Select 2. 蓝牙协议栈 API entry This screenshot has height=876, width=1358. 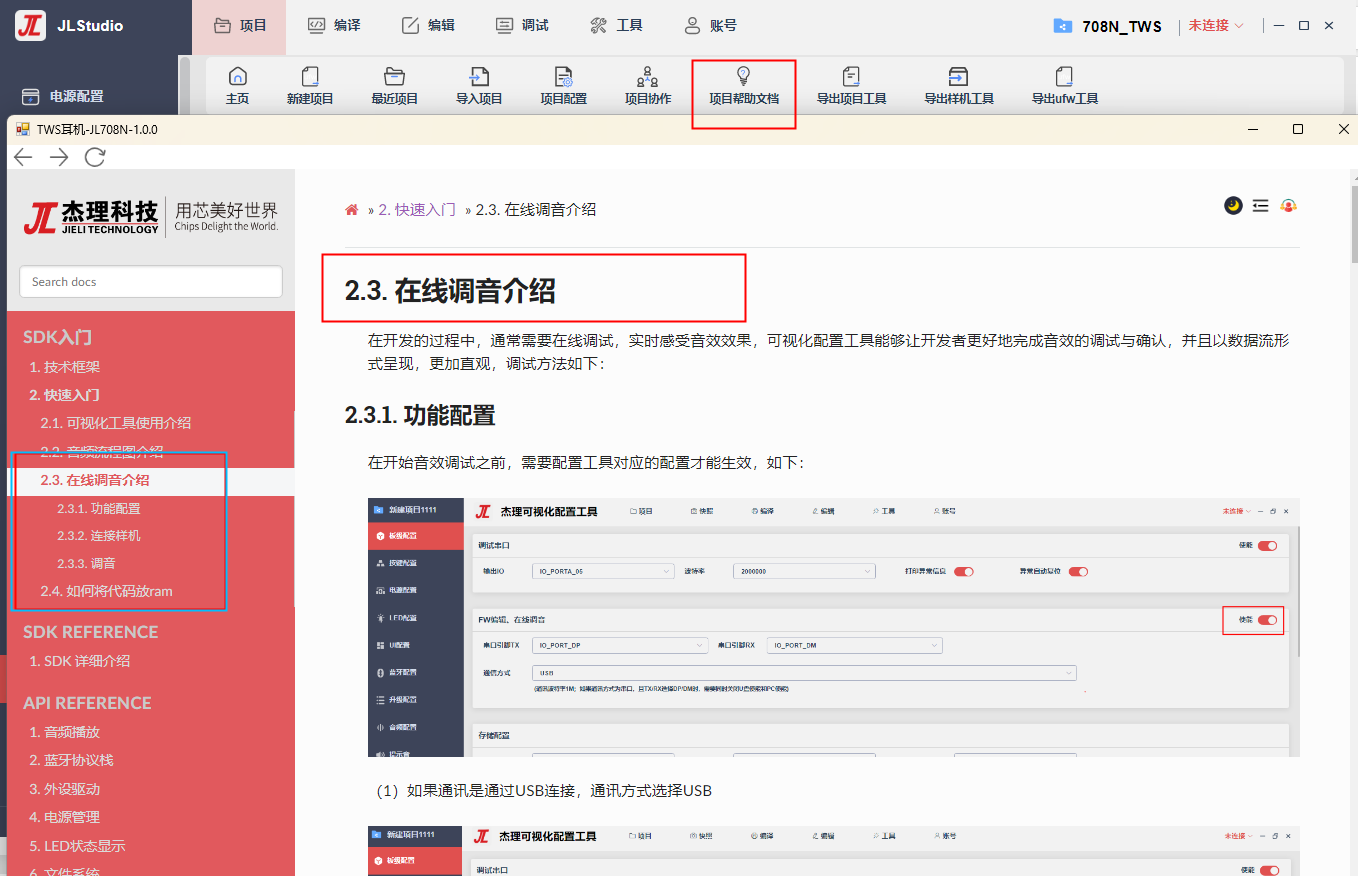tap(72, 760)
